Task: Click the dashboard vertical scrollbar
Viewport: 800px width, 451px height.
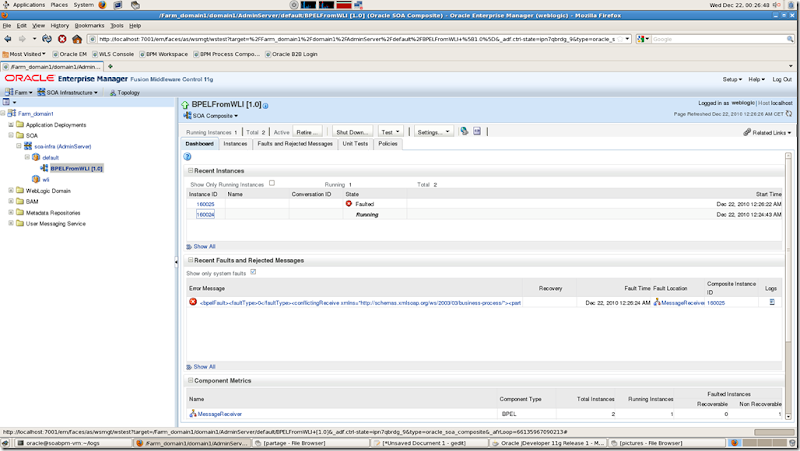Action: click(x=788, y=286)
